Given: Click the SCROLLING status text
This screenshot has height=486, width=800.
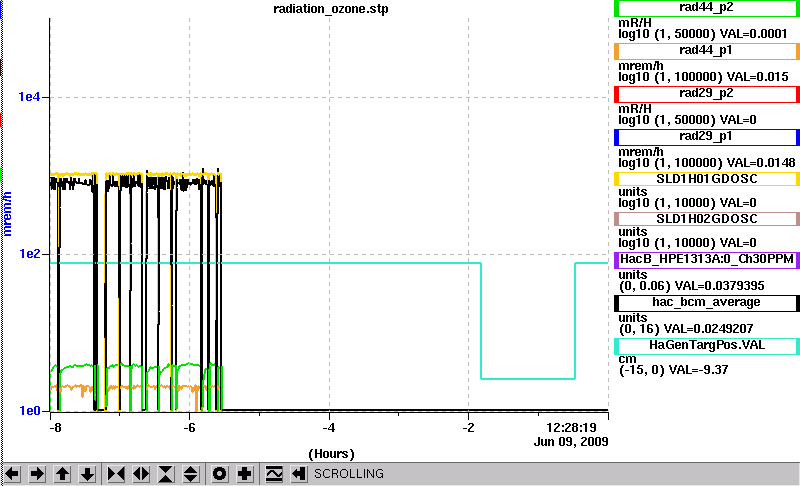Looking at the screenshot, I should click(348, 474).
